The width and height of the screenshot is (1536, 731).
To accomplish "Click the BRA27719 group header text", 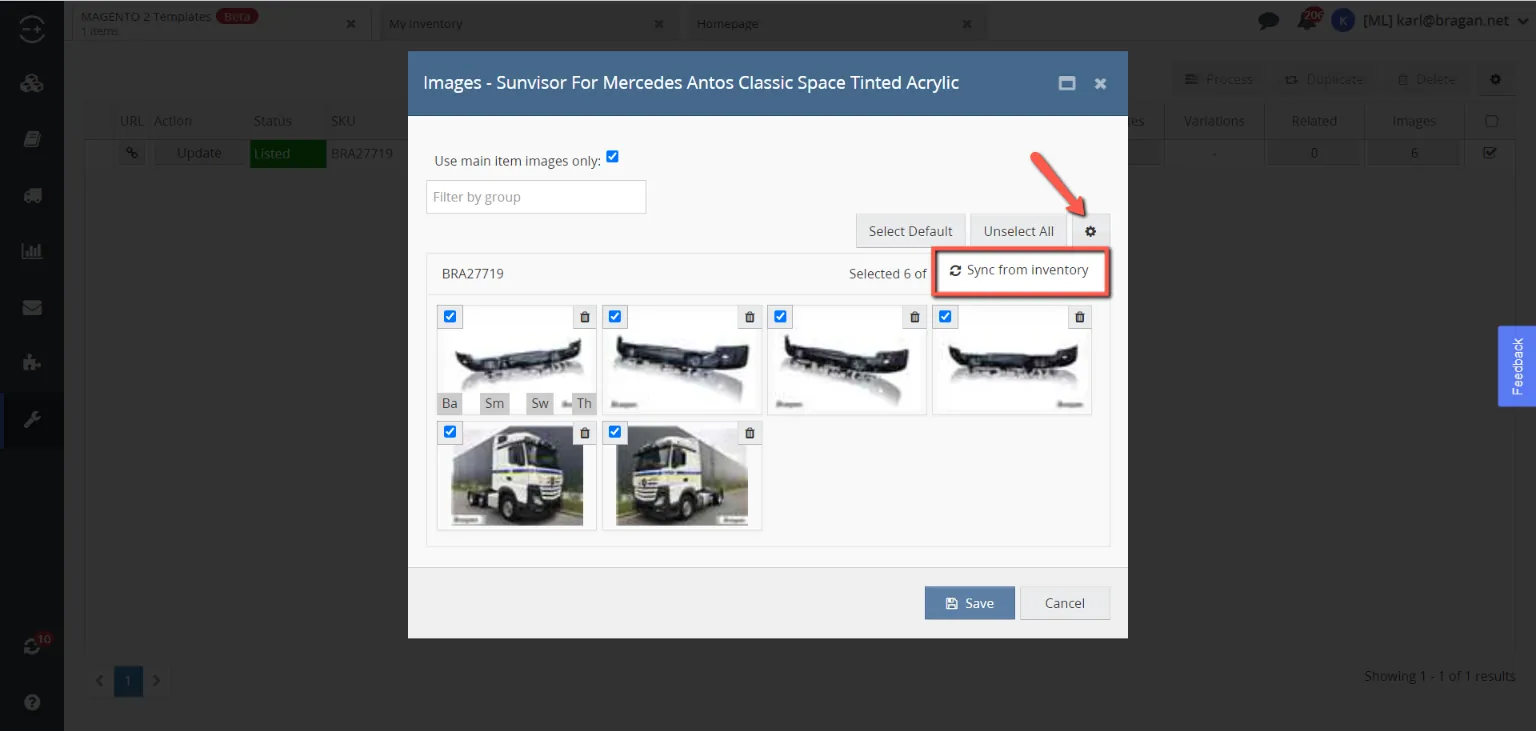I will click(473, 273).
